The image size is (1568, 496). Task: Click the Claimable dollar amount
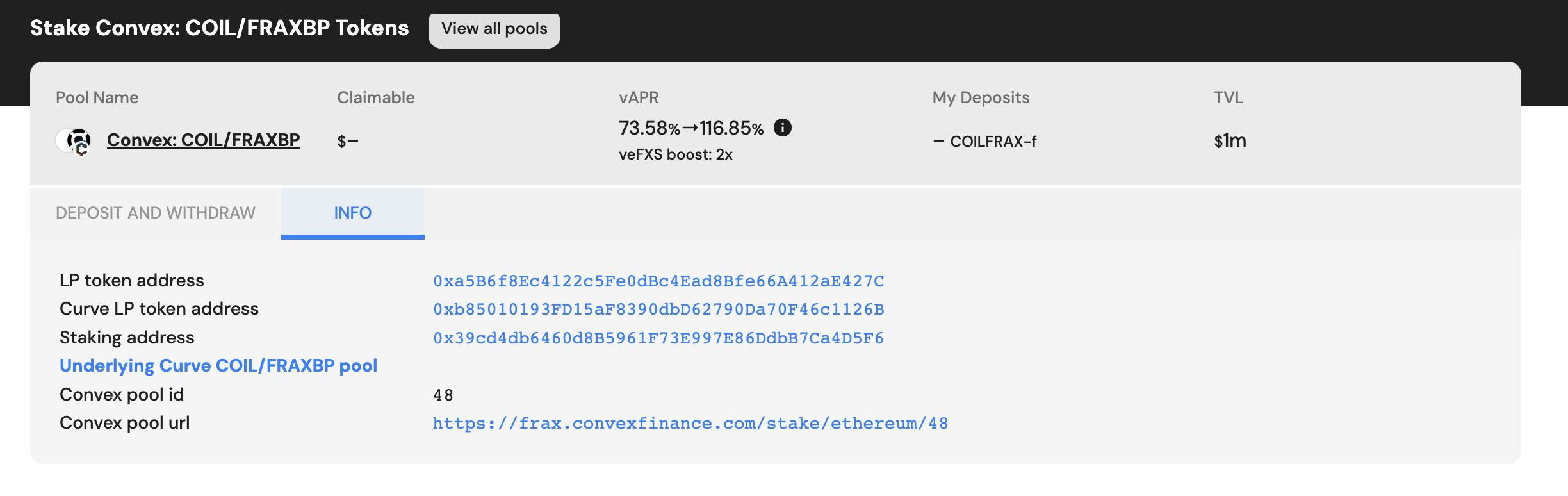point(347,142)
